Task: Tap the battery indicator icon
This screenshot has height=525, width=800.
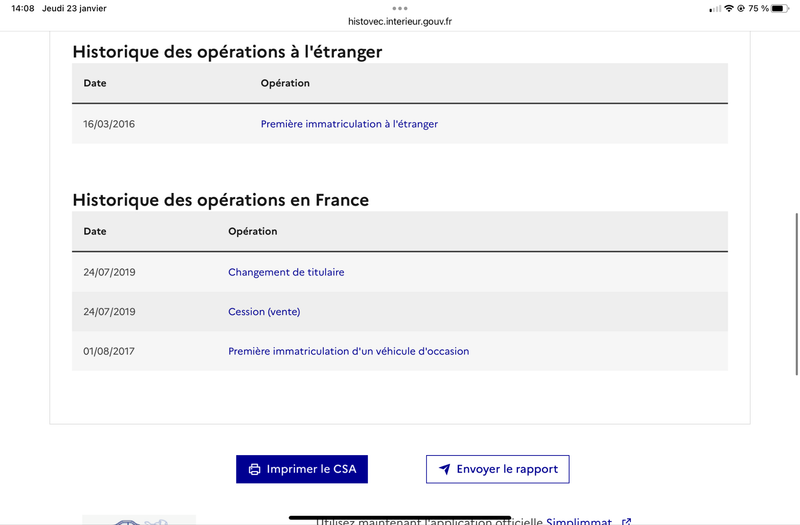Action: pos(780,8)
